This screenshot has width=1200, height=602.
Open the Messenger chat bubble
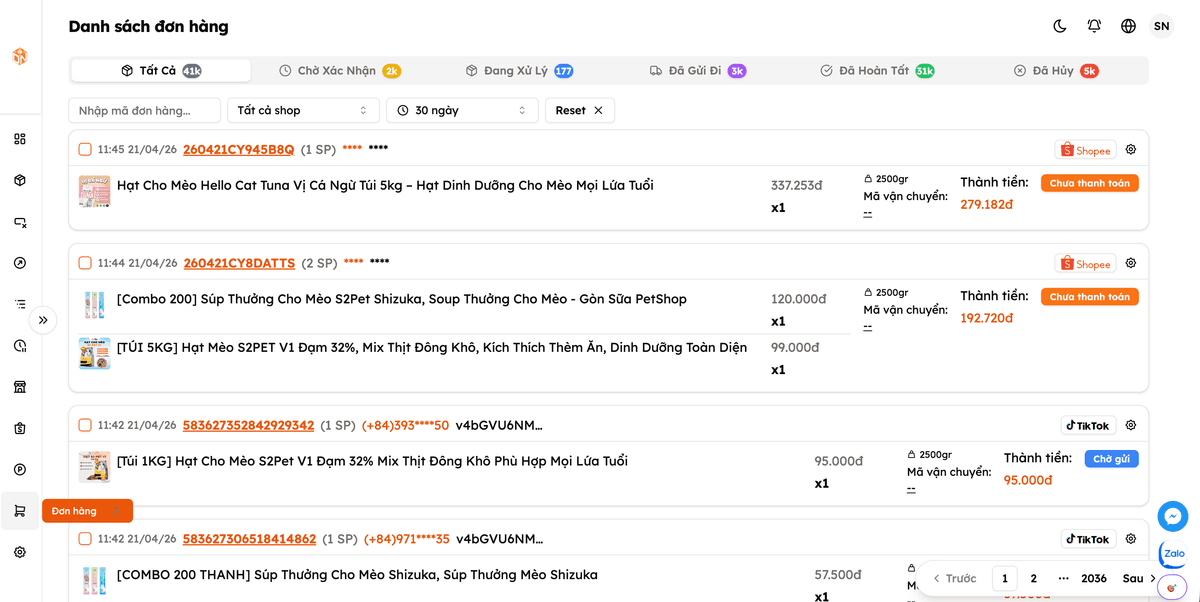tap(1173, 516)
